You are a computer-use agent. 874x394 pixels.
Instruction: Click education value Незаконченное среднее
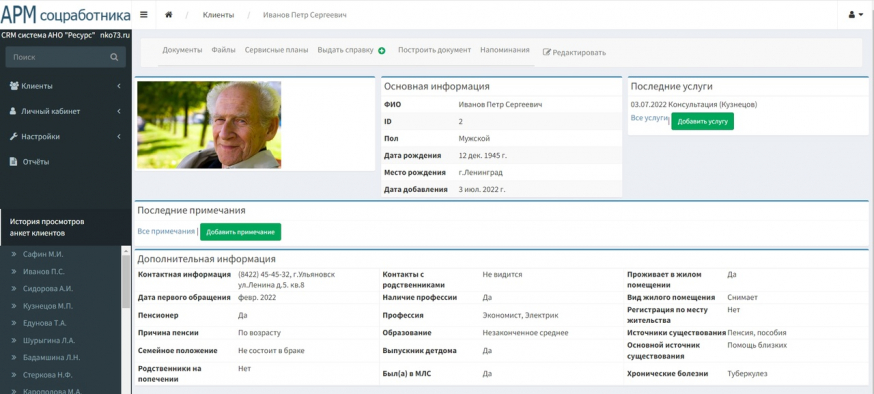(525, 333)
